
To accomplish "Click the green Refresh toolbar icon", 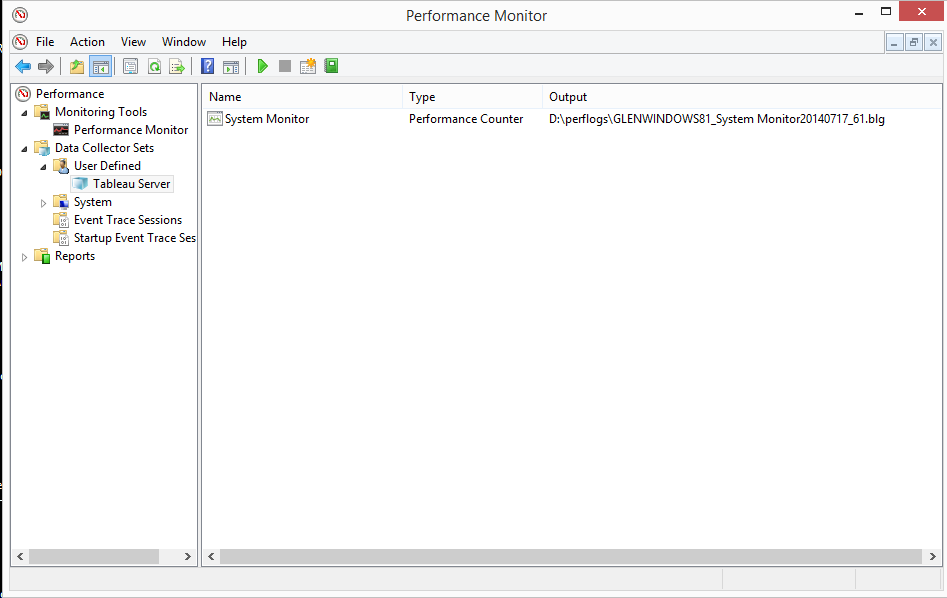I will (x=154, y=67).
